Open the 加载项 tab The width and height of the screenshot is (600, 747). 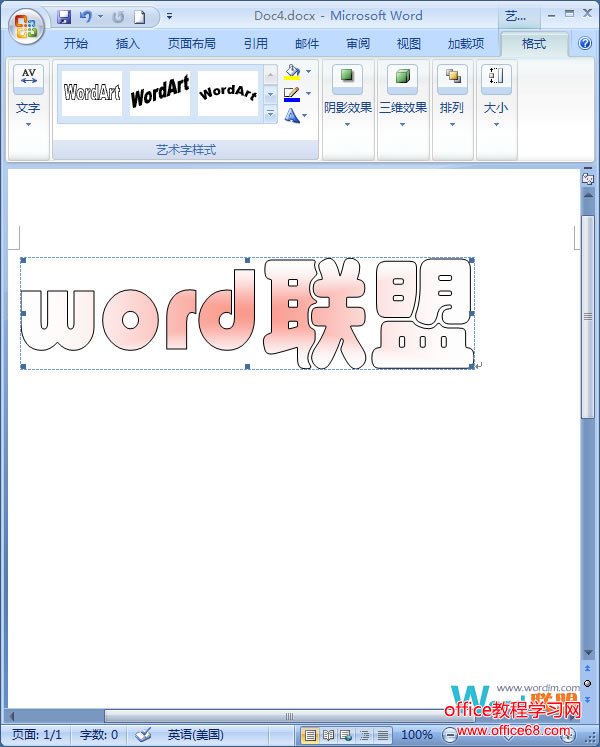pos(466,44)
